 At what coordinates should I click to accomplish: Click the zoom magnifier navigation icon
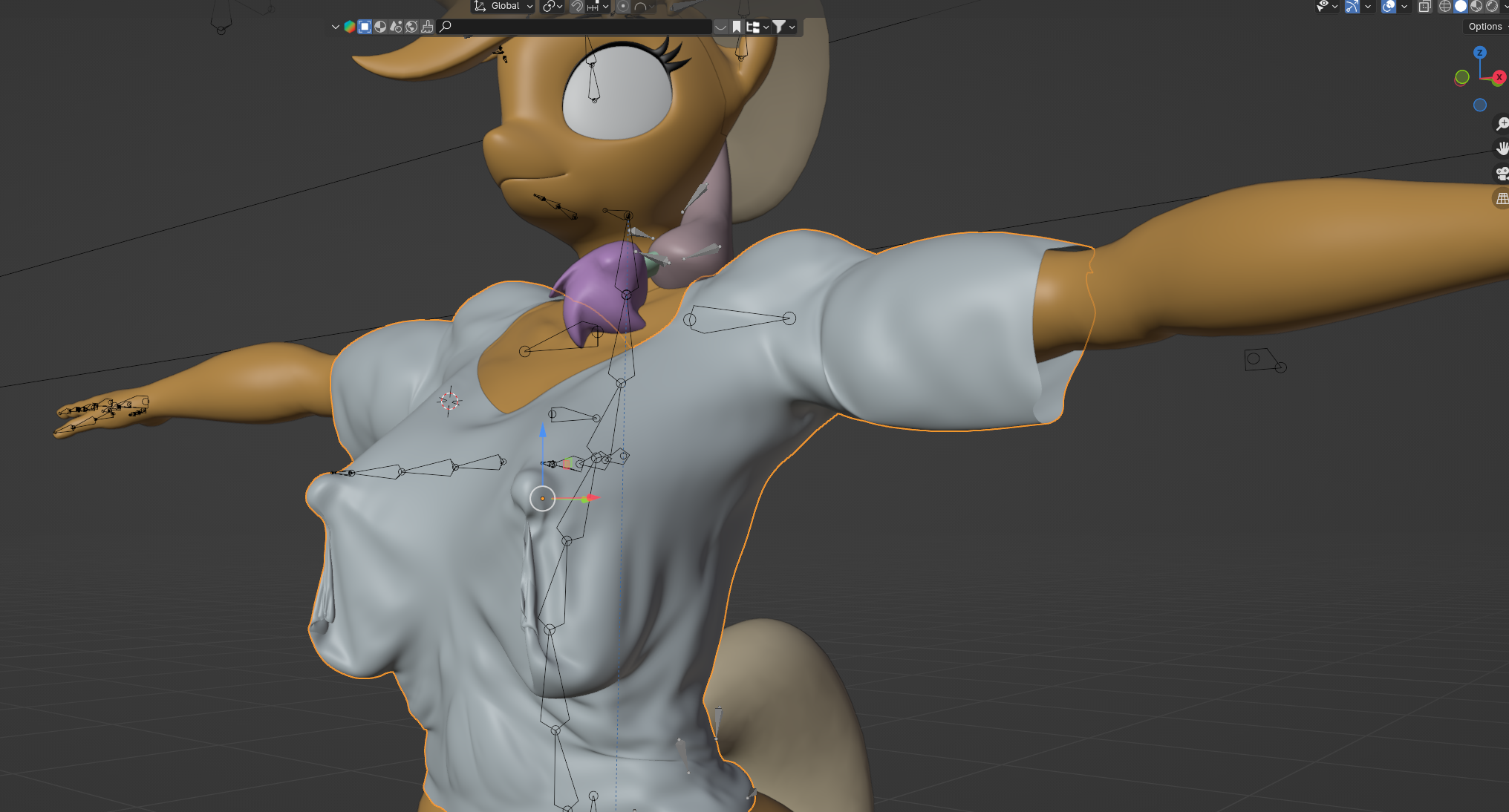pyautogui.click(x=1502, y=124)
